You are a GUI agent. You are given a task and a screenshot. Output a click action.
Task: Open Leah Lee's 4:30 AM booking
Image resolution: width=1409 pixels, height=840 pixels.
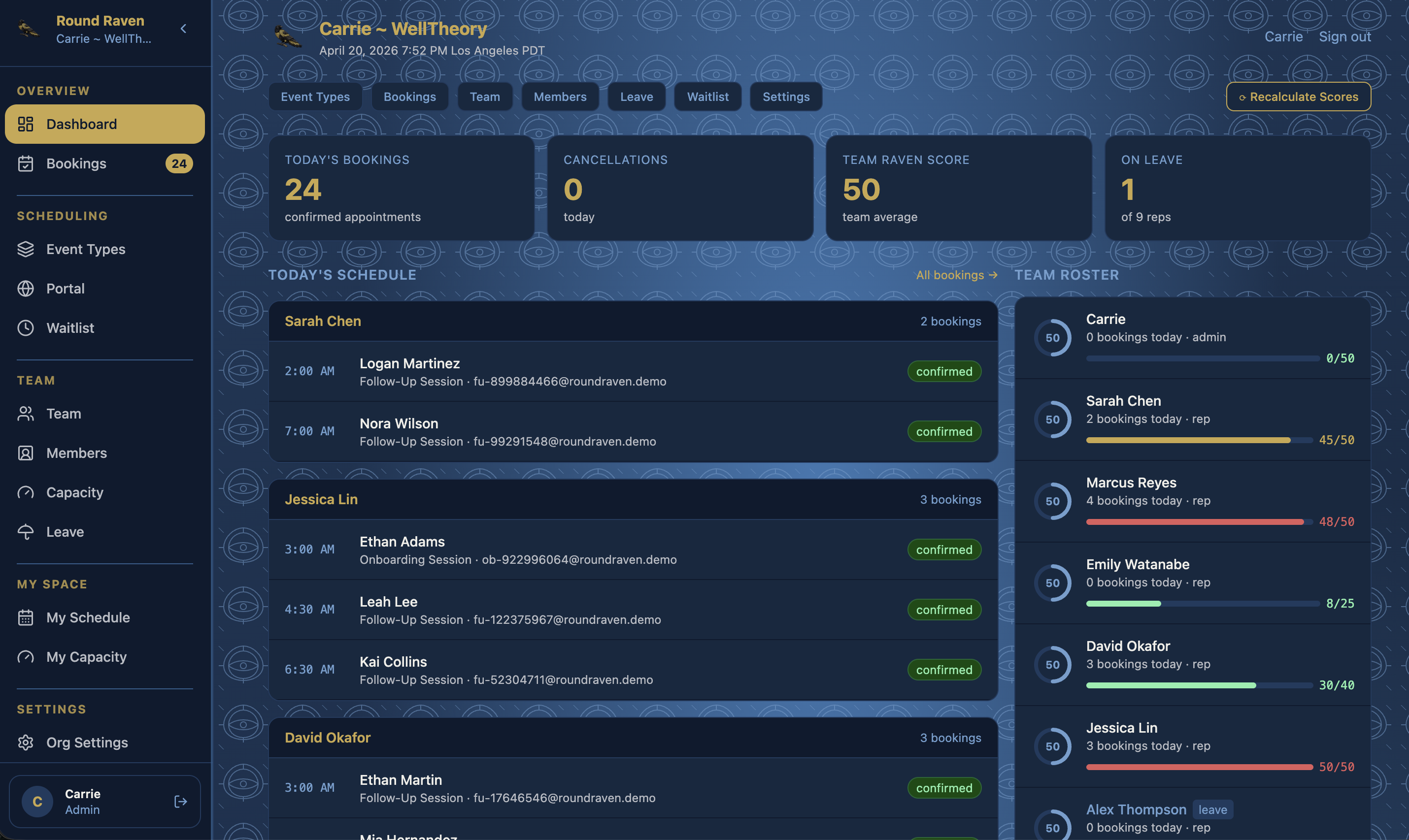[x=633, y=610]
